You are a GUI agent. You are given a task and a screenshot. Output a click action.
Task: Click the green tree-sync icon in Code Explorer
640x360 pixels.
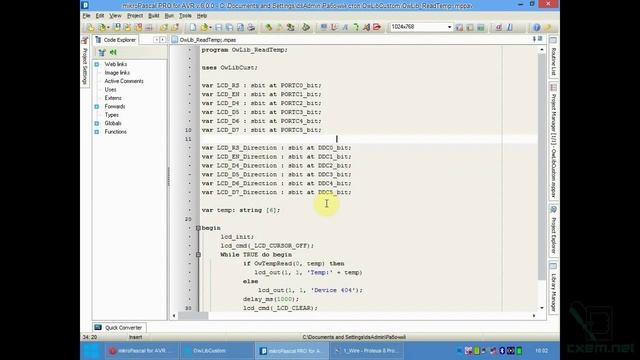(113, 52)
